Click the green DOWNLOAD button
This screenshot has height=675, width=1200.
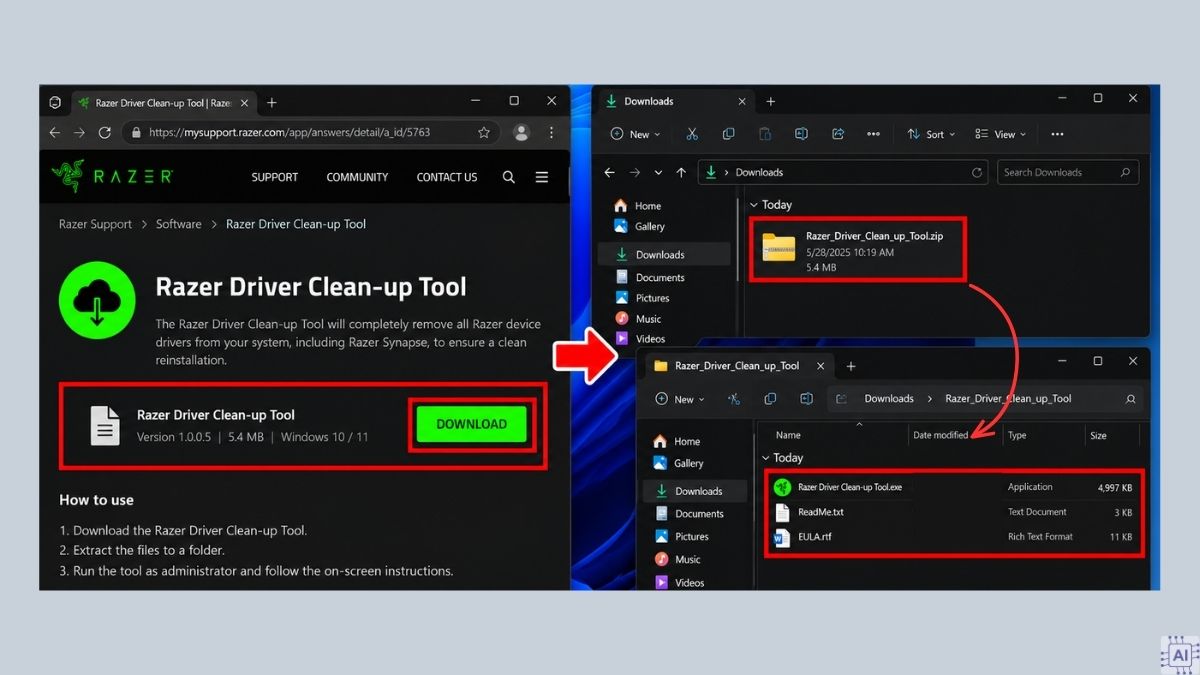point(471,424)
